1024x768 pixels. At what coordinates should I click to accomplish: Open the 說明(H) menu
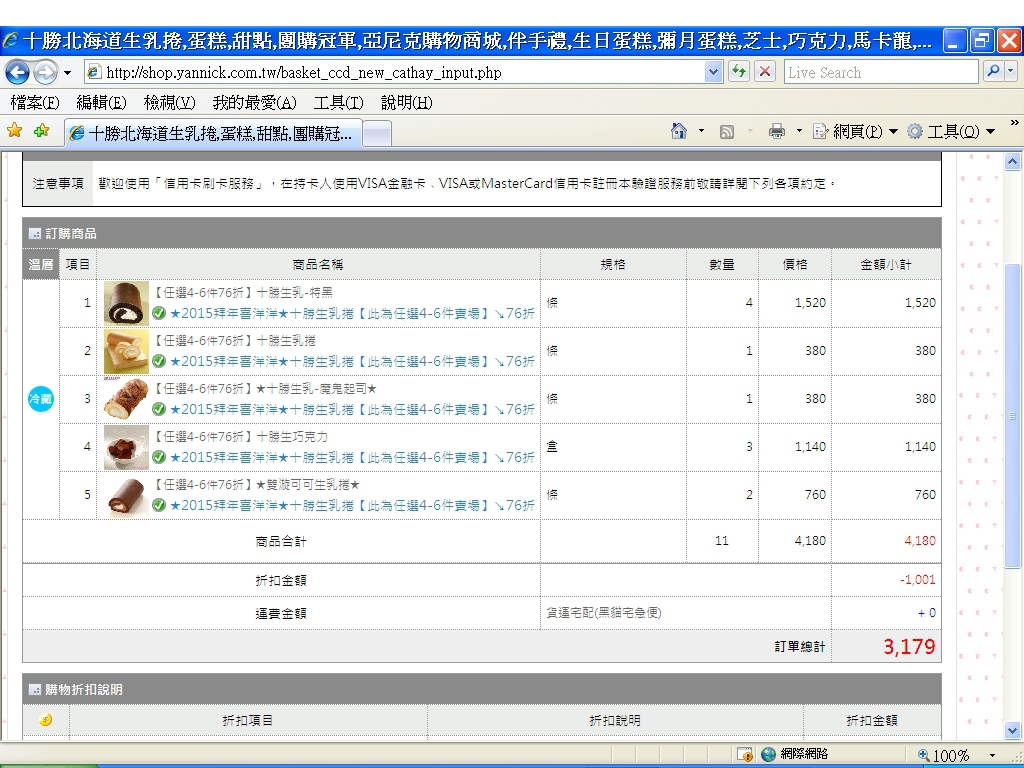[407, 103]
